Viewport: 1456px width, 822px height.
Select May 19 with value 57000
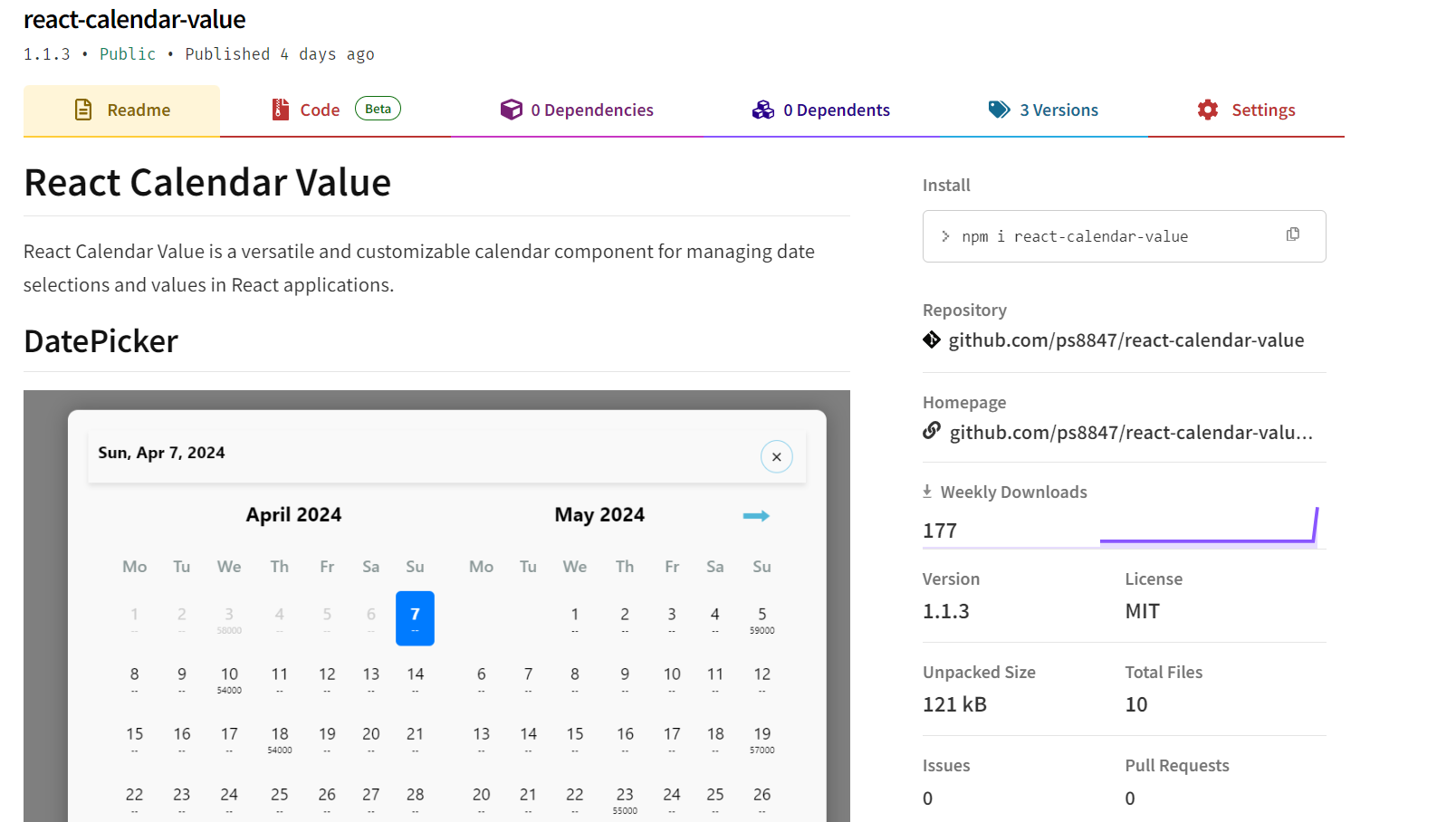tap(762, 739)
